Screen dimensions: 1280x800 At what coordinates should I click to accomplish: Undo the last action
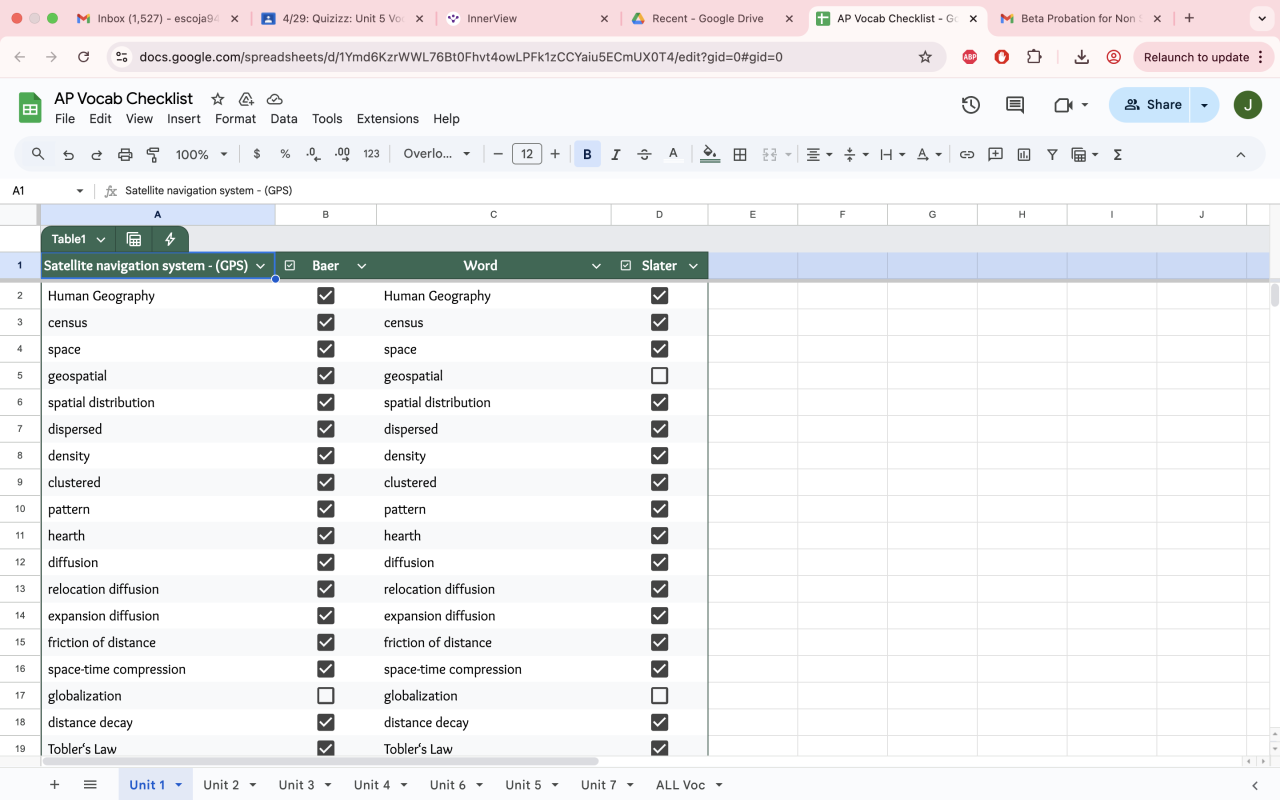coord(68,154)
